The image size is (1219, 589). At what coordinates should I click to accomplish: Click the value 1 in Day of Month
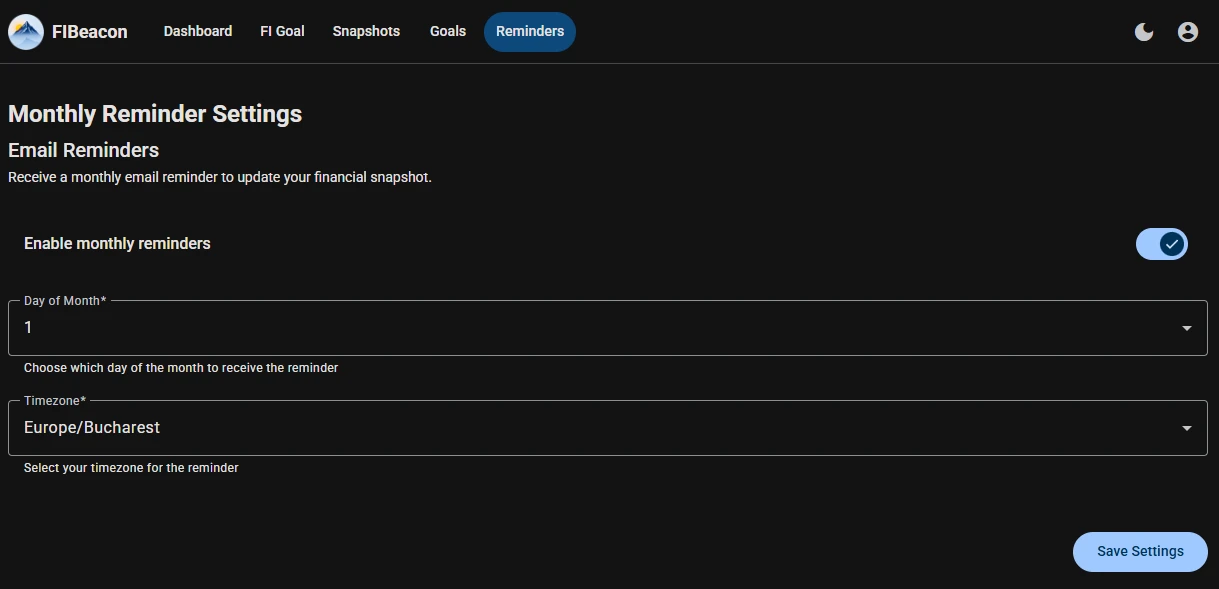coord(28,327)
